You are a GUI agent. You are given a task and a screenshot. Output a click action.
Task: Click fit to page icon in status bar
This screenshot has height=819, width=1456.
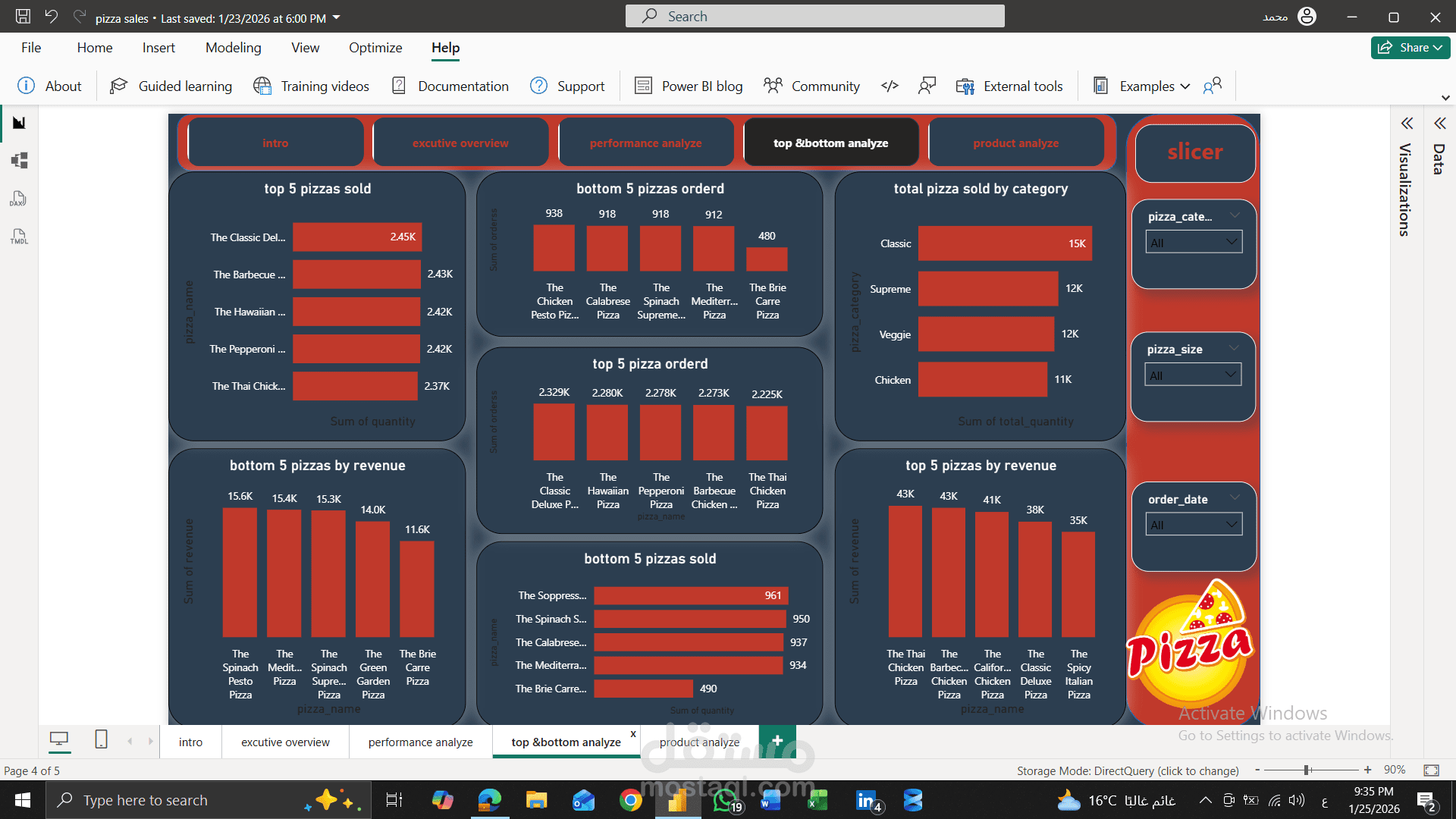pos(1431,770)
